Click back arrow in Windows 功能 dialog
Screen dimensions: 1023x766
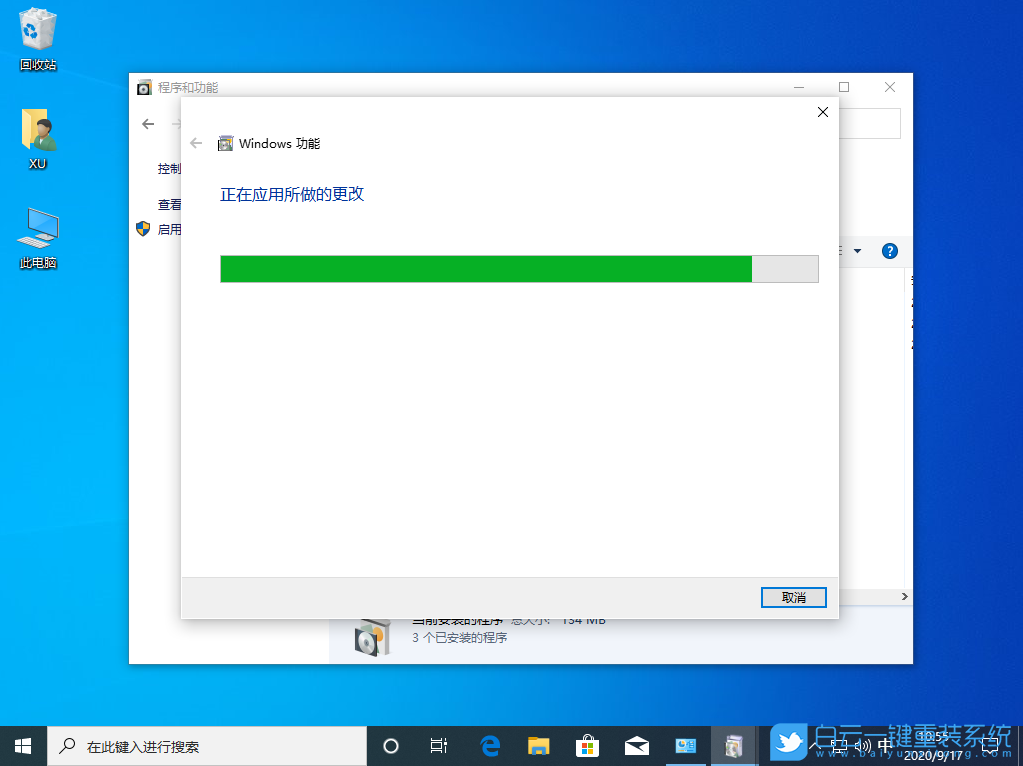196,143
